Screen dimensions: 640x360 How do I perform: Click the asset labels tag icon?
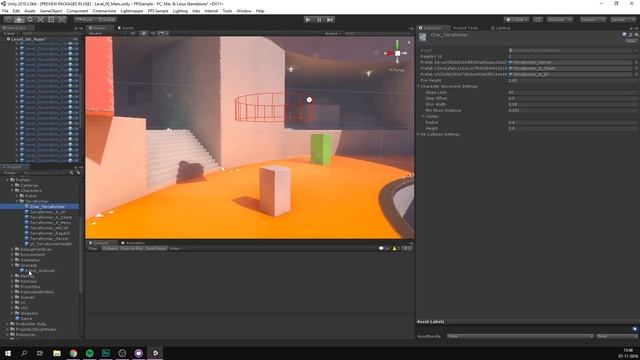(x=635, y=329)
